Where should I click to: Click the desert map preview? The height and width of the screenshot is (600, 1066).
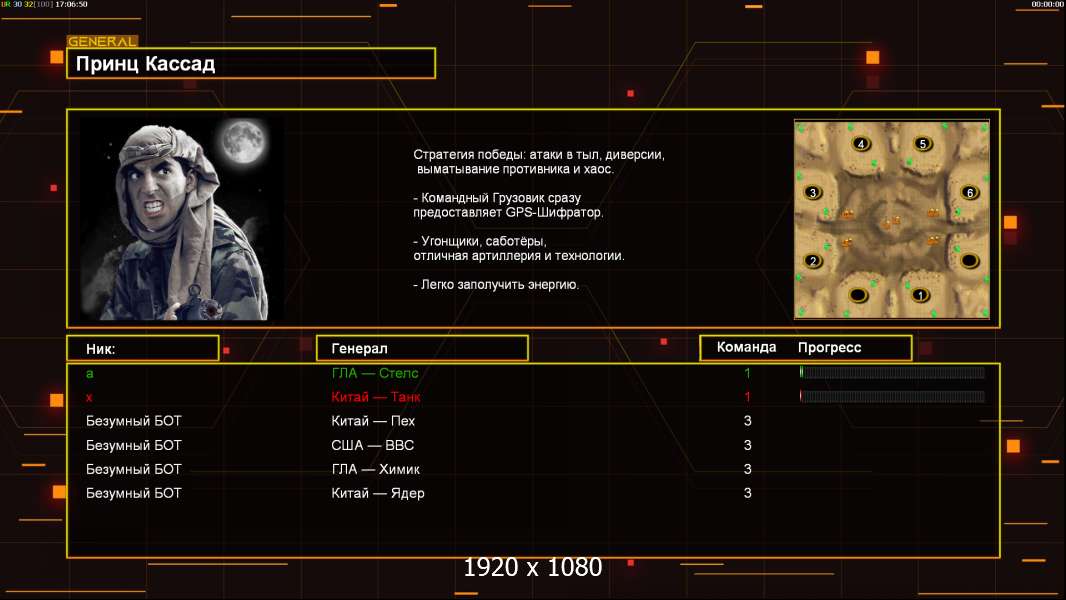892,219
